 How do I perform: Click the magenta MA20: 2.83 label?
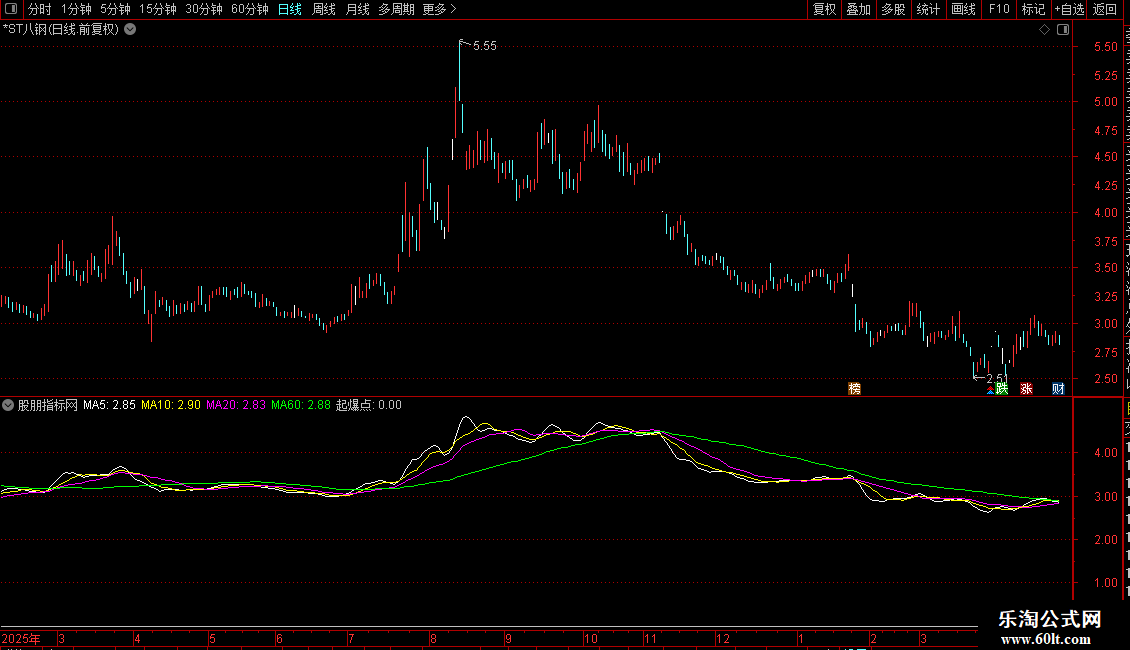click(236, 405)
